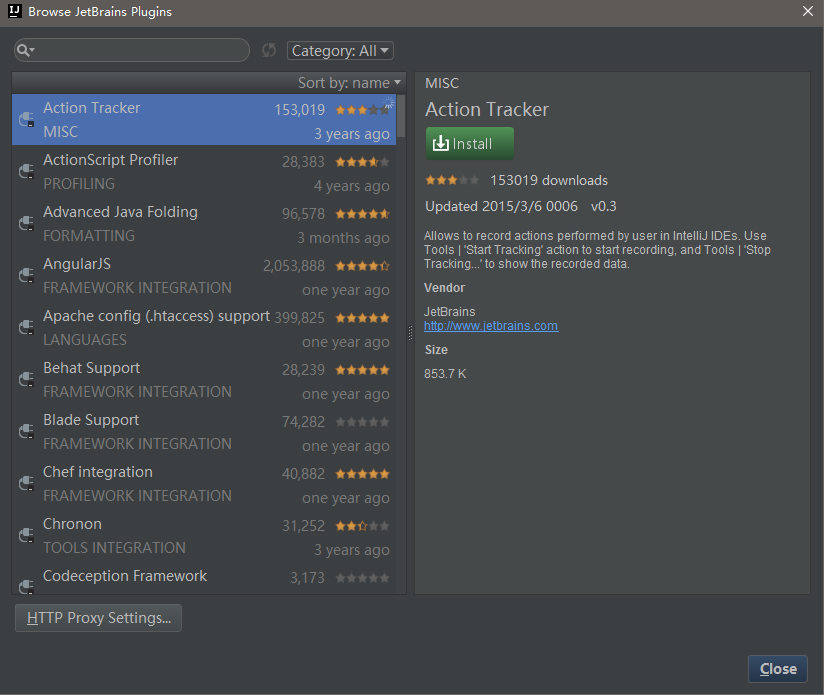This screenshot has width=824, height=695.
Task: Open the Sort by: name dropdown
Action: point(349,83)
